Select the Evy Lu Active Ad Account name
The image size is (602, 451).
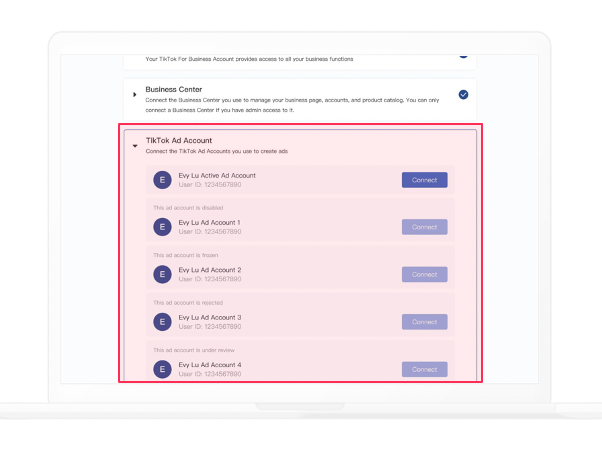217,175
